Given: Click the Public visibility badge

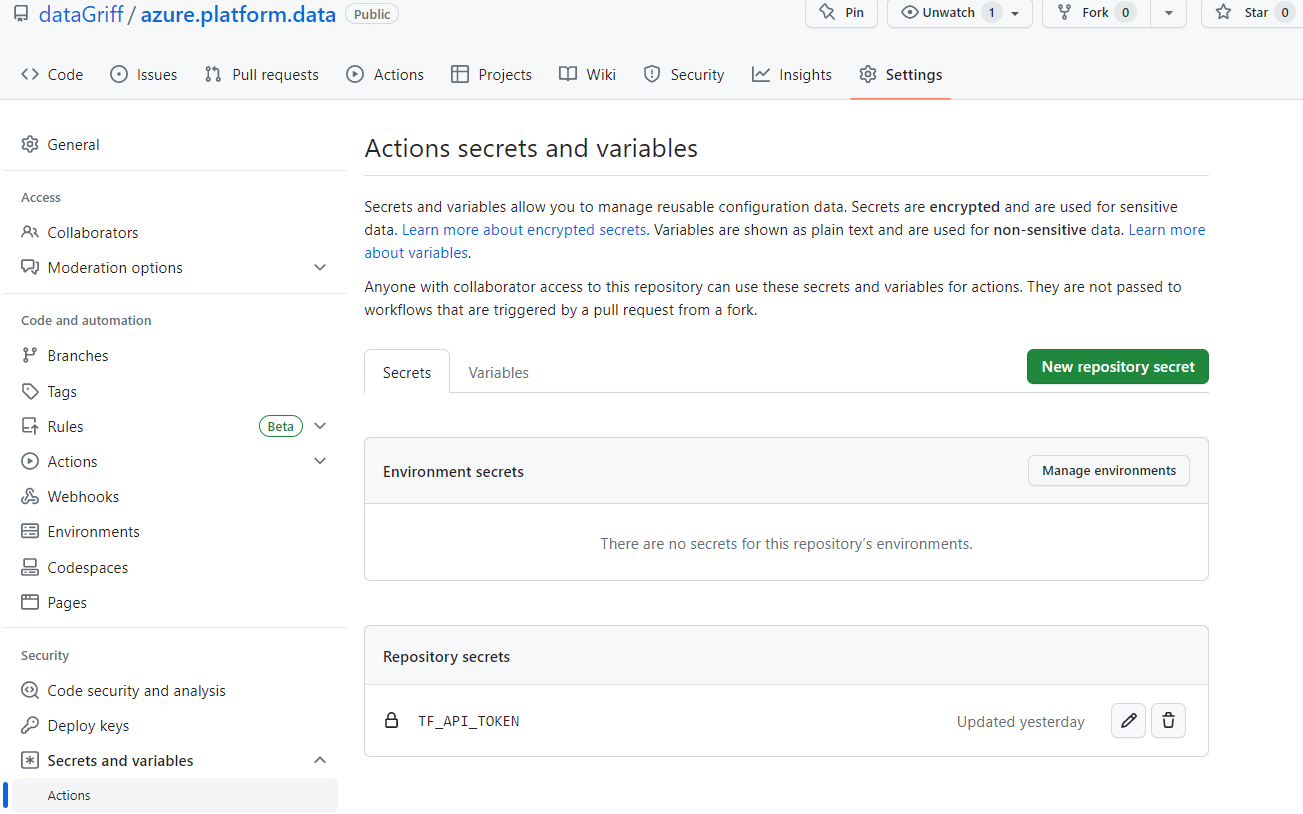Looking at the screenshot, I should coord(371,13).
